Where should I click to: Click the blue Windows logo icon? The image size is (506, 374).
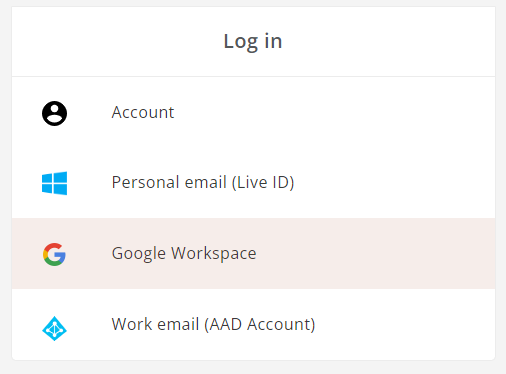pos(54,183)
